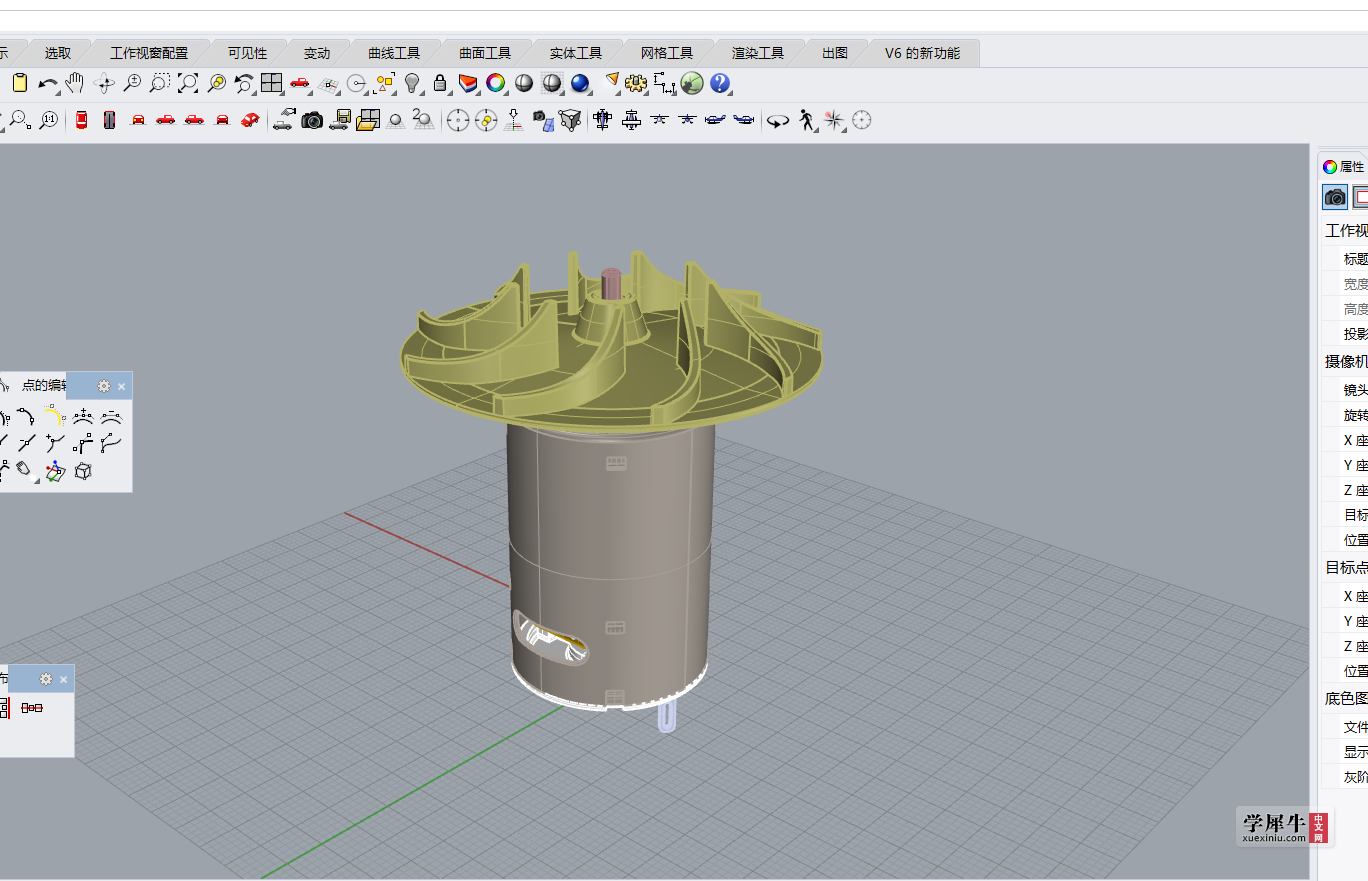Open the V6 的新功能 tab
The height and width of the screenshot is (881, 1368).
[x=922, y=53]
